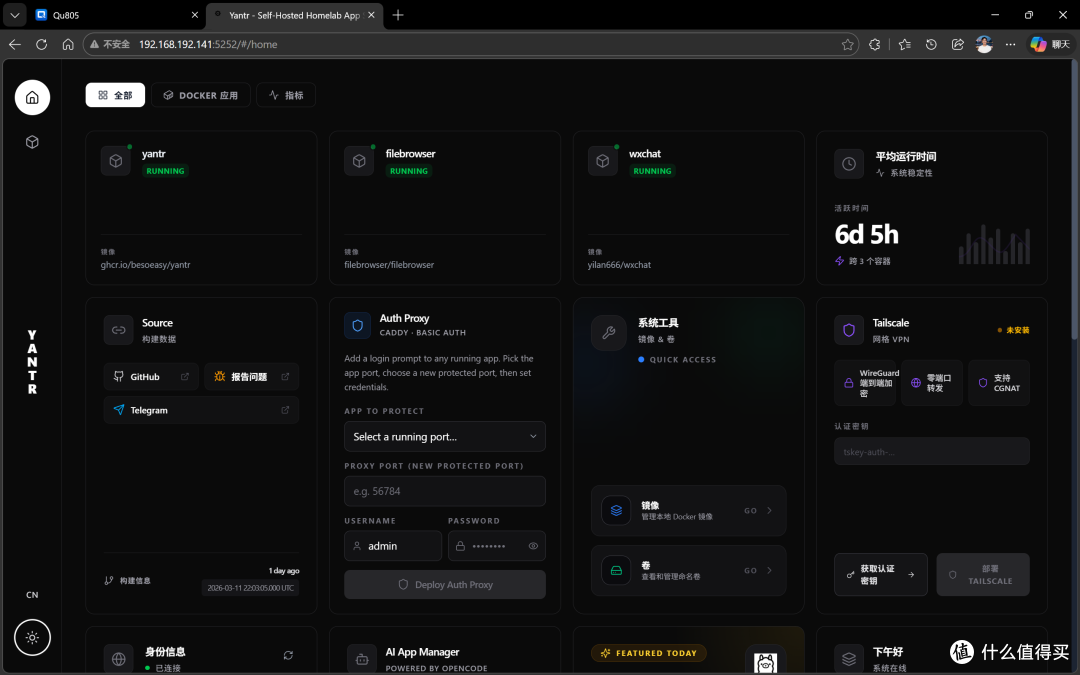Focus the Proxy Port input field
Viewport: 1080px width, 675px height.
pyautogui.click(x=445, y=491)
